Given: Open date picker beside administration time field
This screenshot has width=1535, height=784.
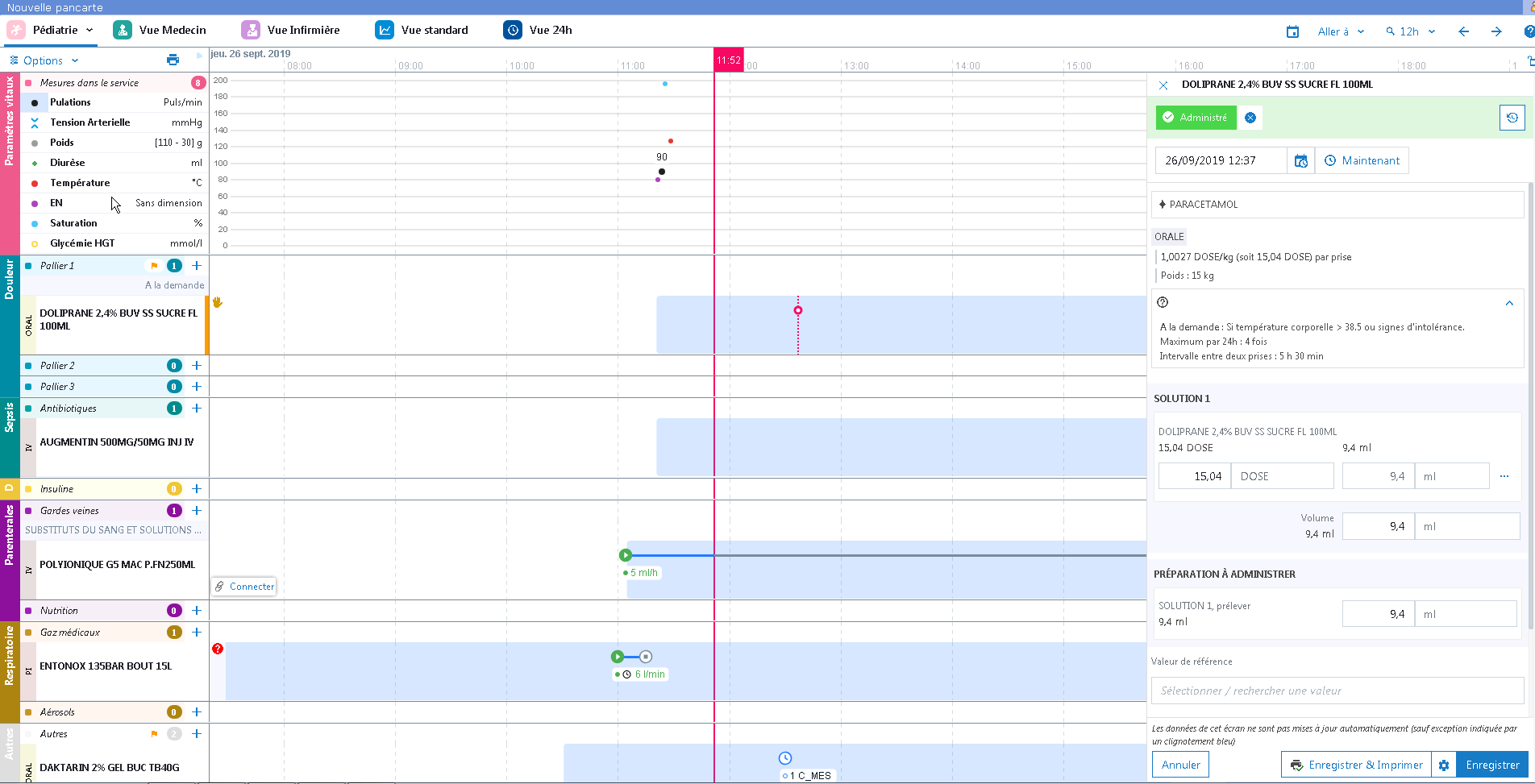Looking at the screenshot, I should click(1300, 161).
